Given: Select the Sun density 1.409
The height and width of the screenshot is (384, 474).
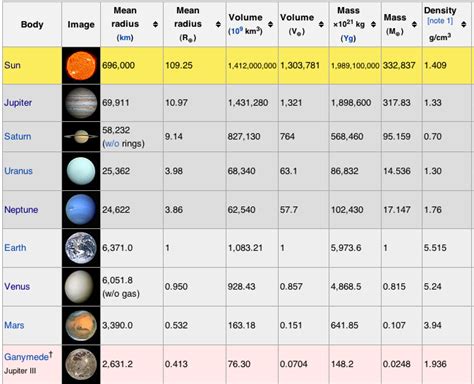Looking at the screenshot, I should point(435,65).
